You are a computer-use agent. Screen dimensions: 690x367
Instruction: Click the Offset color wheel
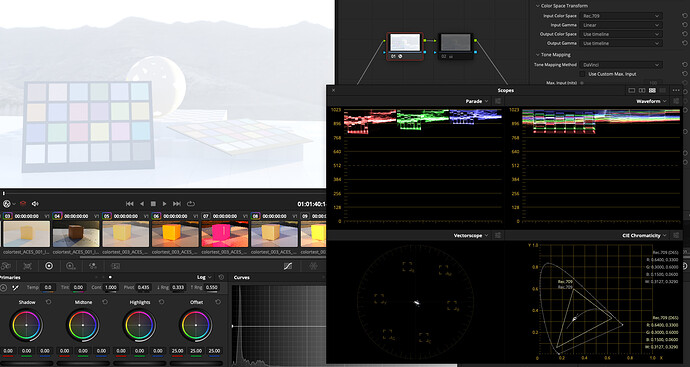point(196,325)
